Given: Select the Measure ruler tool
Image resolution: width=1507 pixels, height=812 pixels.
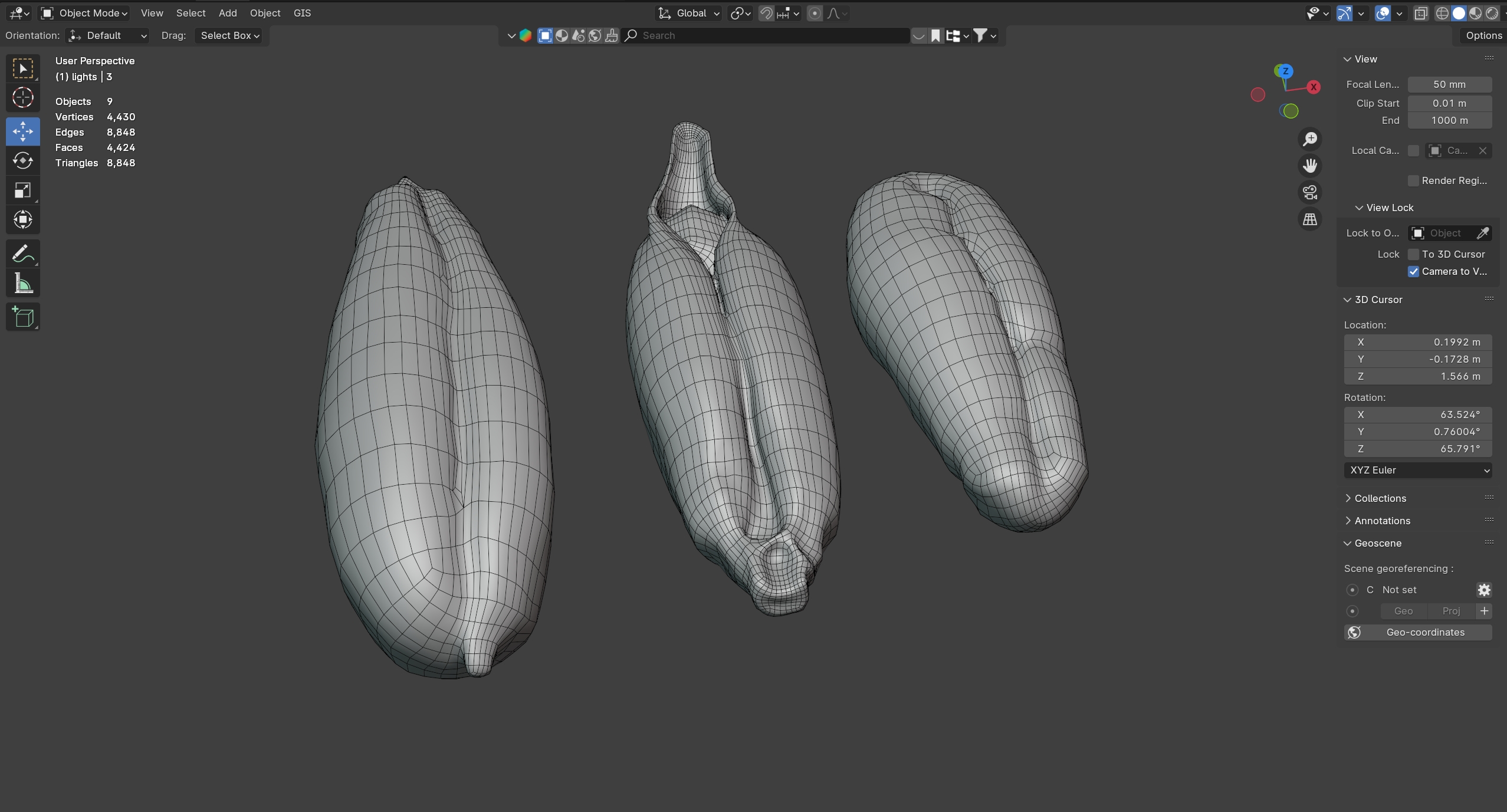Looking at the screenshot, I should [23, 284].
